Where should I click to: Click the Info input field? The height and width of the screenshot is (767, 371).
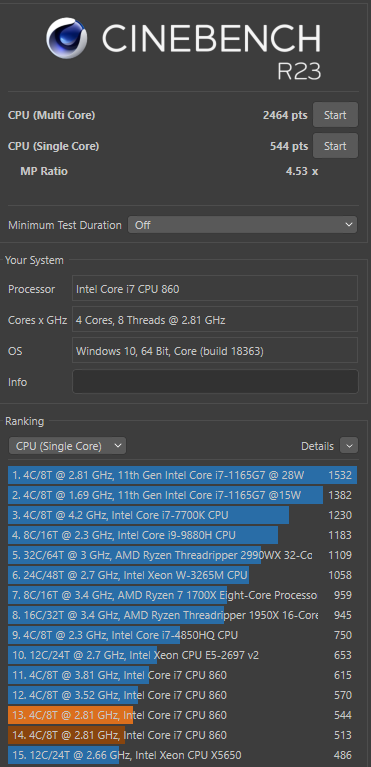point(215,382)
